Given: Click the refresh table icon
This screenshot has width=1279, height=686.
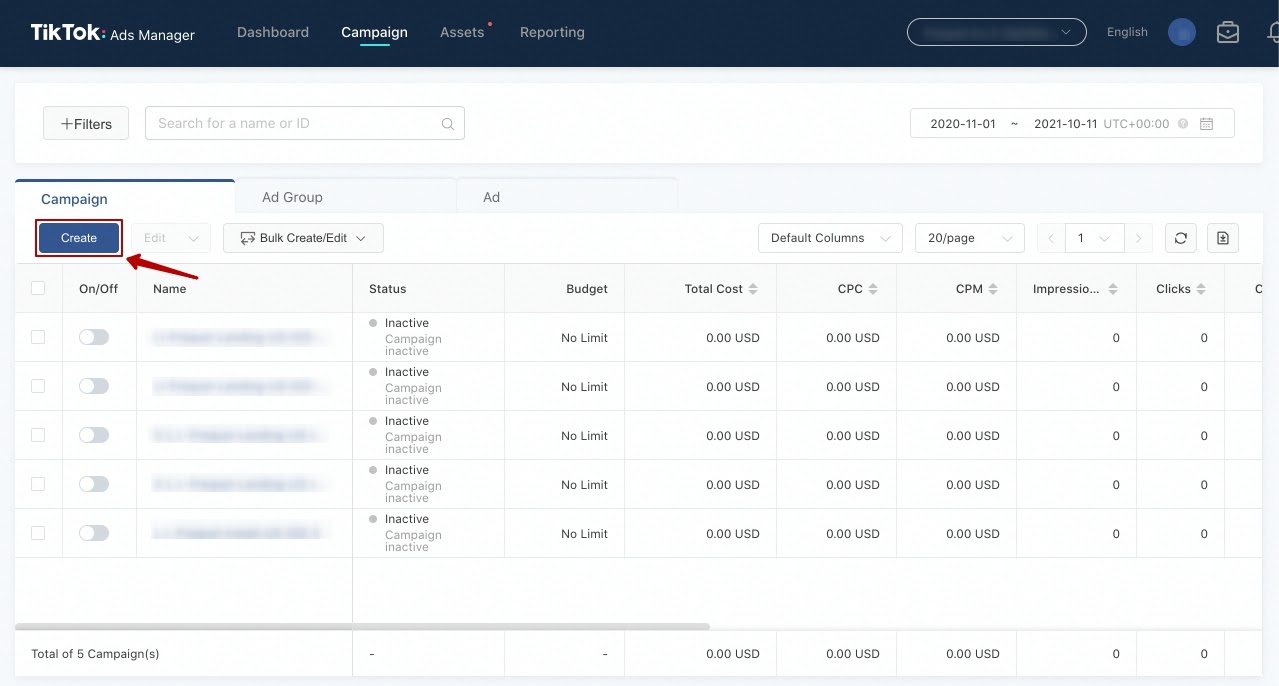Looking at the screenshot, I should tap(1181, 238).
